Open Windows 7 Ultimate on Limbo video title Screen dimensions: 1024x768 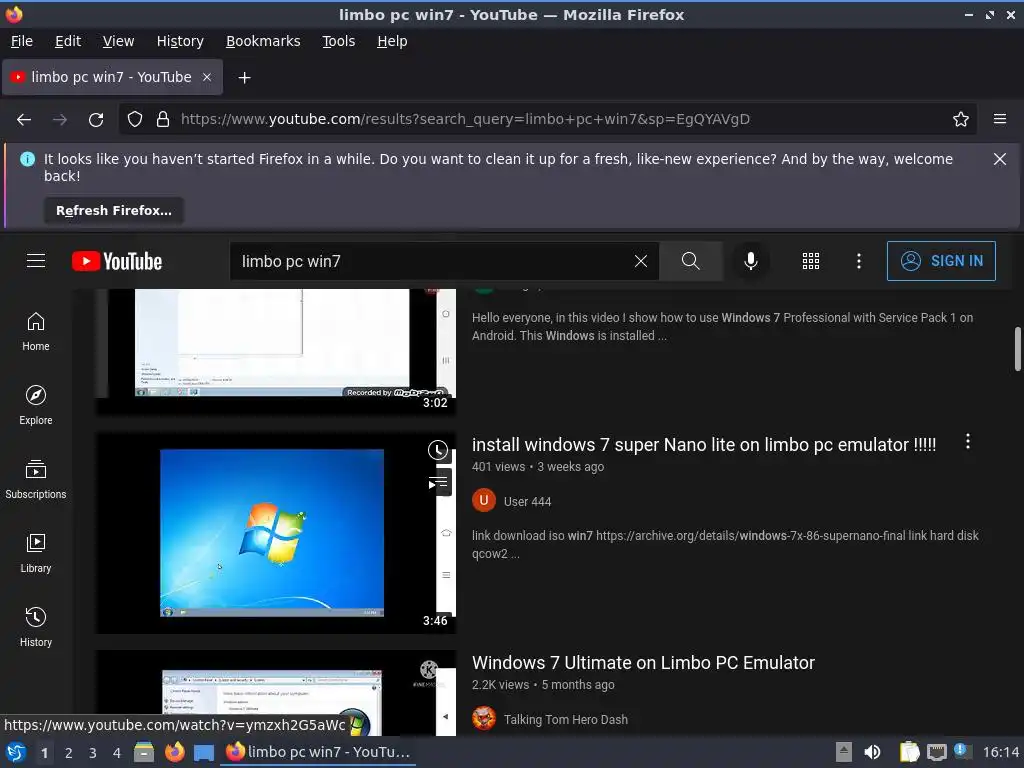pyautogui.click(x=643, y=663)
